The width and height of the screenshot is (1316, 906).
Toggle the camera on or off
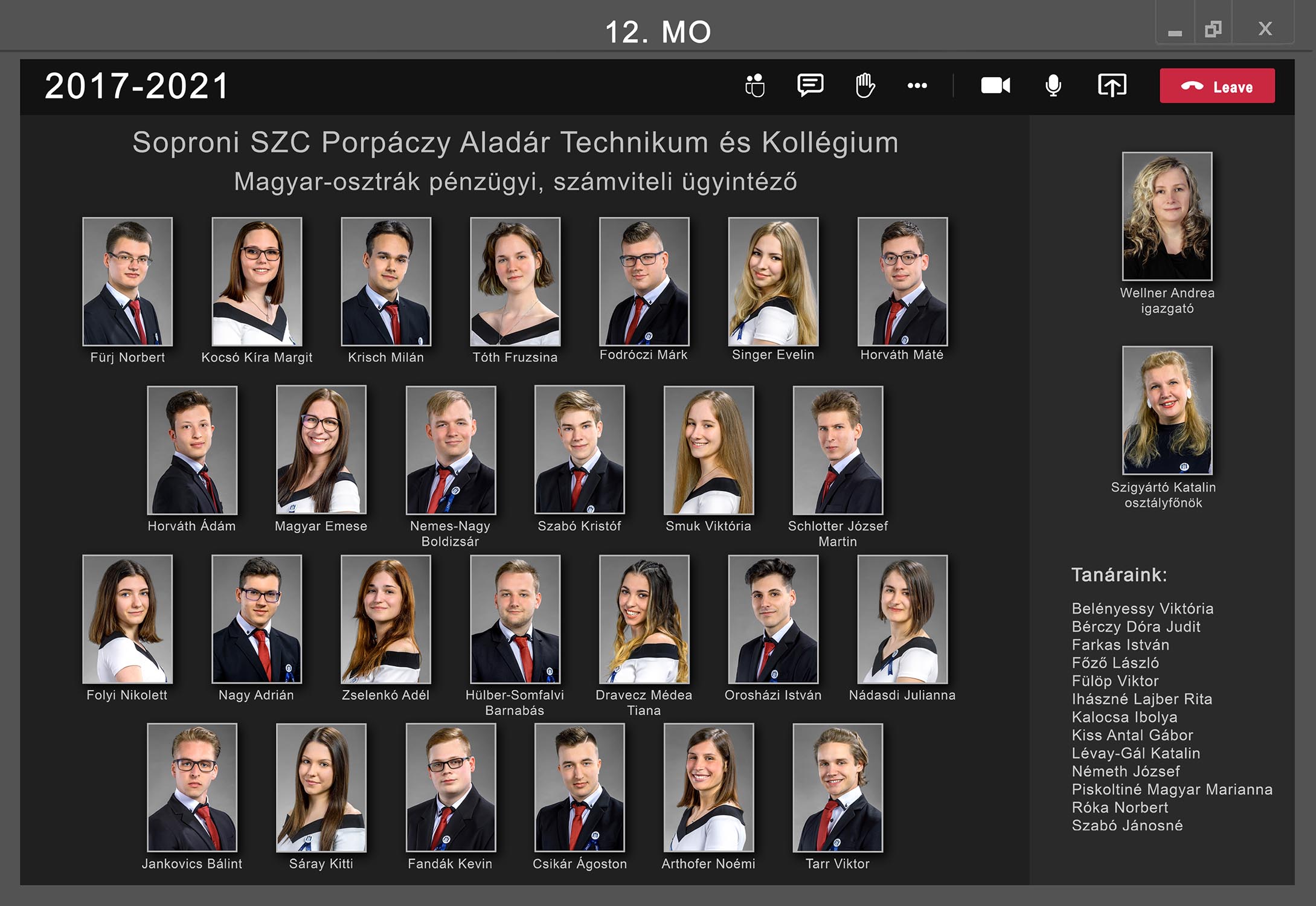(x=995, y=86)
